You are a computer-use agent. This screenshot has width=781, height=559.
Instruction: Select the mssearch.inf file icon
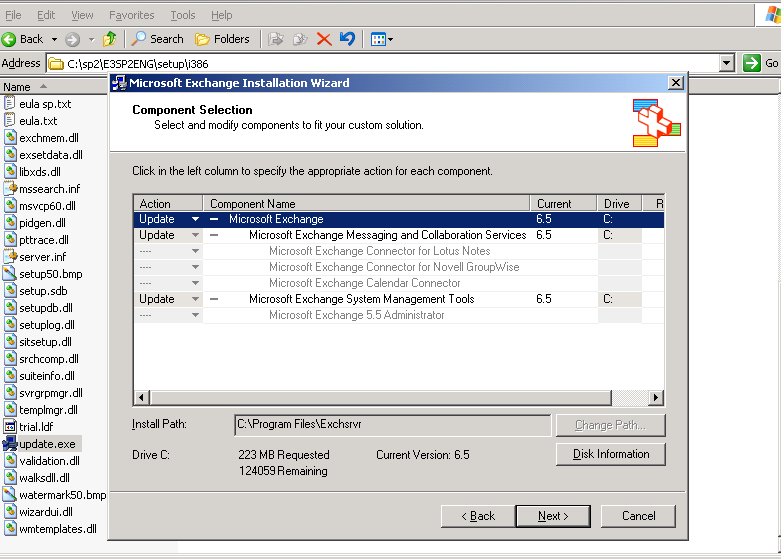coord(10,188)
